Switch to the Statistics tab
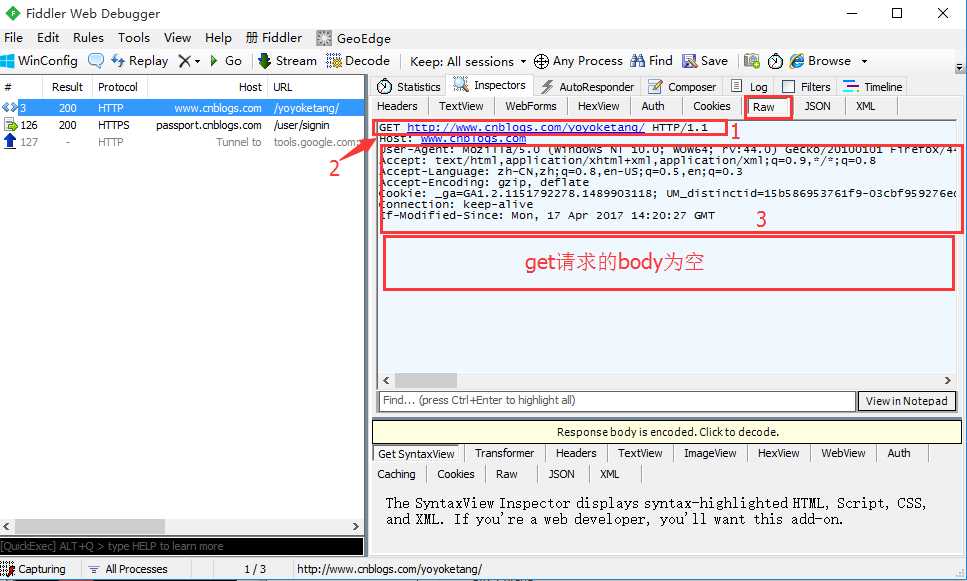The width and height of the screenshot is (967, 581). tap(408, 87)
